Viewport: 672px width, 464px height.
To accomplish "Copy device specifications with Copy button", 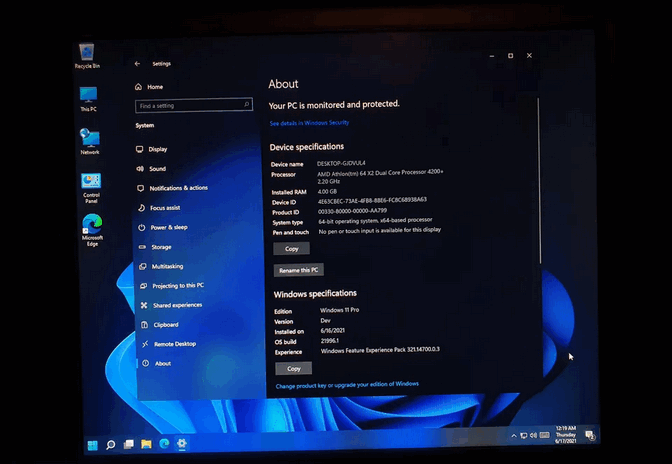I will [x=291, y=248].
